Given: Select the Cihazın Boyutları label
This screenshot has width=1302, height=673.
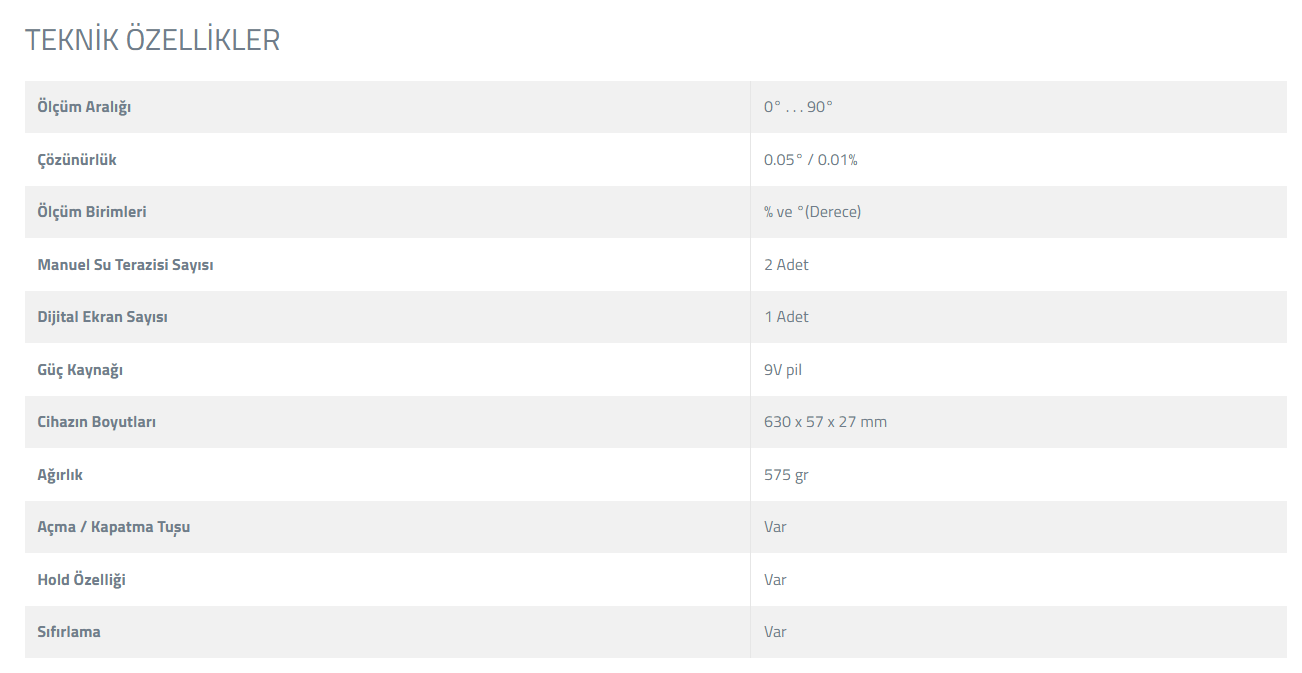Looking at the screenshot, I should pyautogui.click(x=96, y=422).
